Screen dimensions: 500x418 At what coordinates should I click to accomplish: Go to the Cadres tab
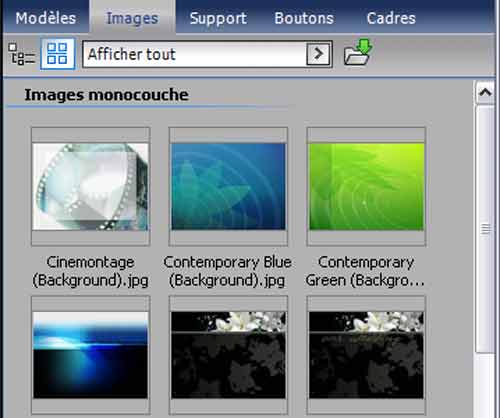click(x=391, y=18)
